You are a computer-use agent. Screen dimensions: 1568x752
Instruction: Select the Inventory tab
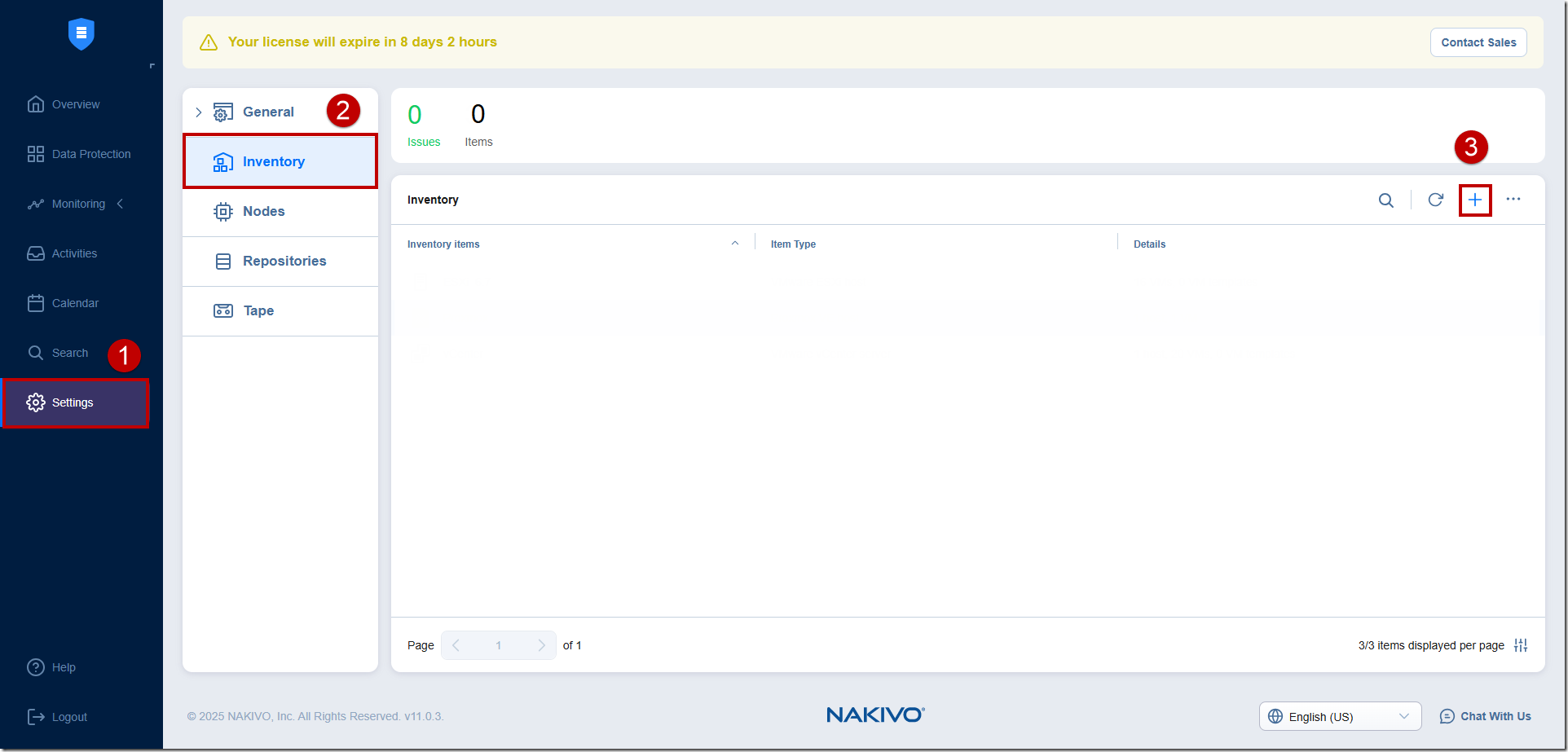click(280, 161)
